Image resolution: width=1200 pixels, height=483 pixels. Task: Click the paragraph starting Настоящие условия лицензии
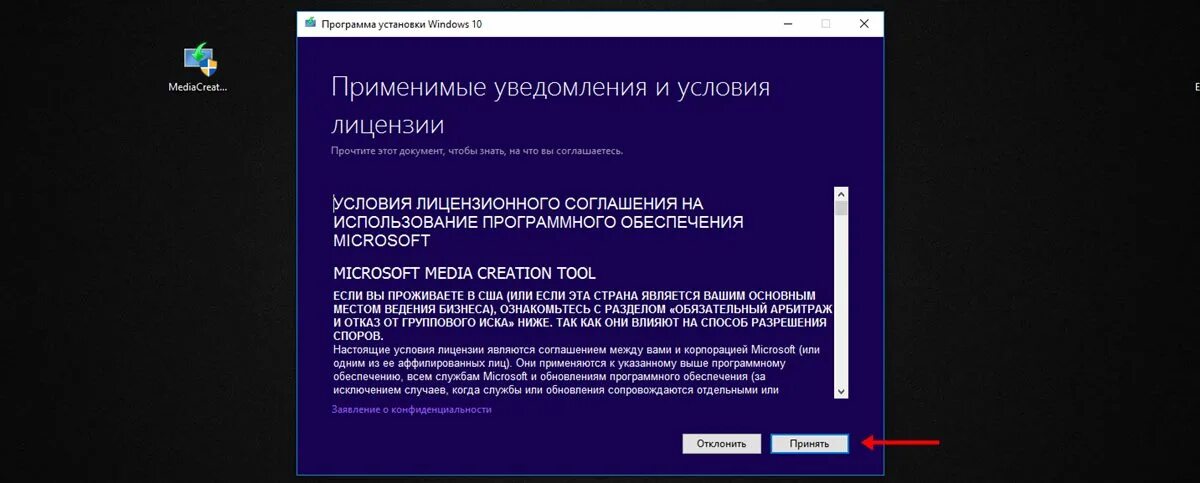pyautogui.click(x=577, y=369)
